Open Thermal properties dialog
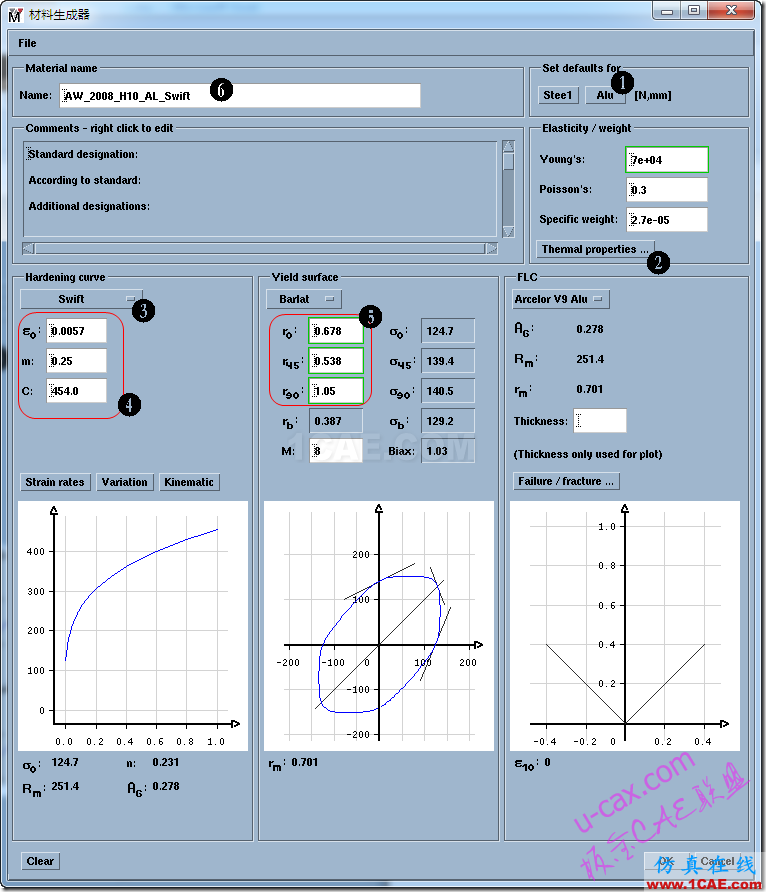 pyautogui.click(x=595, y=249)
